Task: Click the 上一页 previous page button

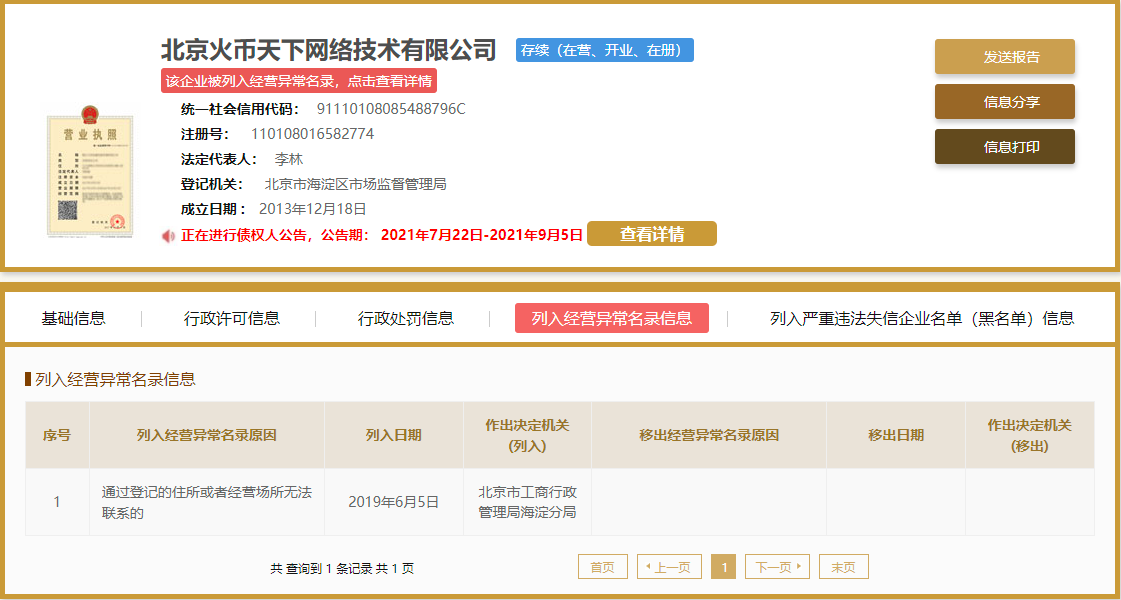Action: [x=669, y=566]
